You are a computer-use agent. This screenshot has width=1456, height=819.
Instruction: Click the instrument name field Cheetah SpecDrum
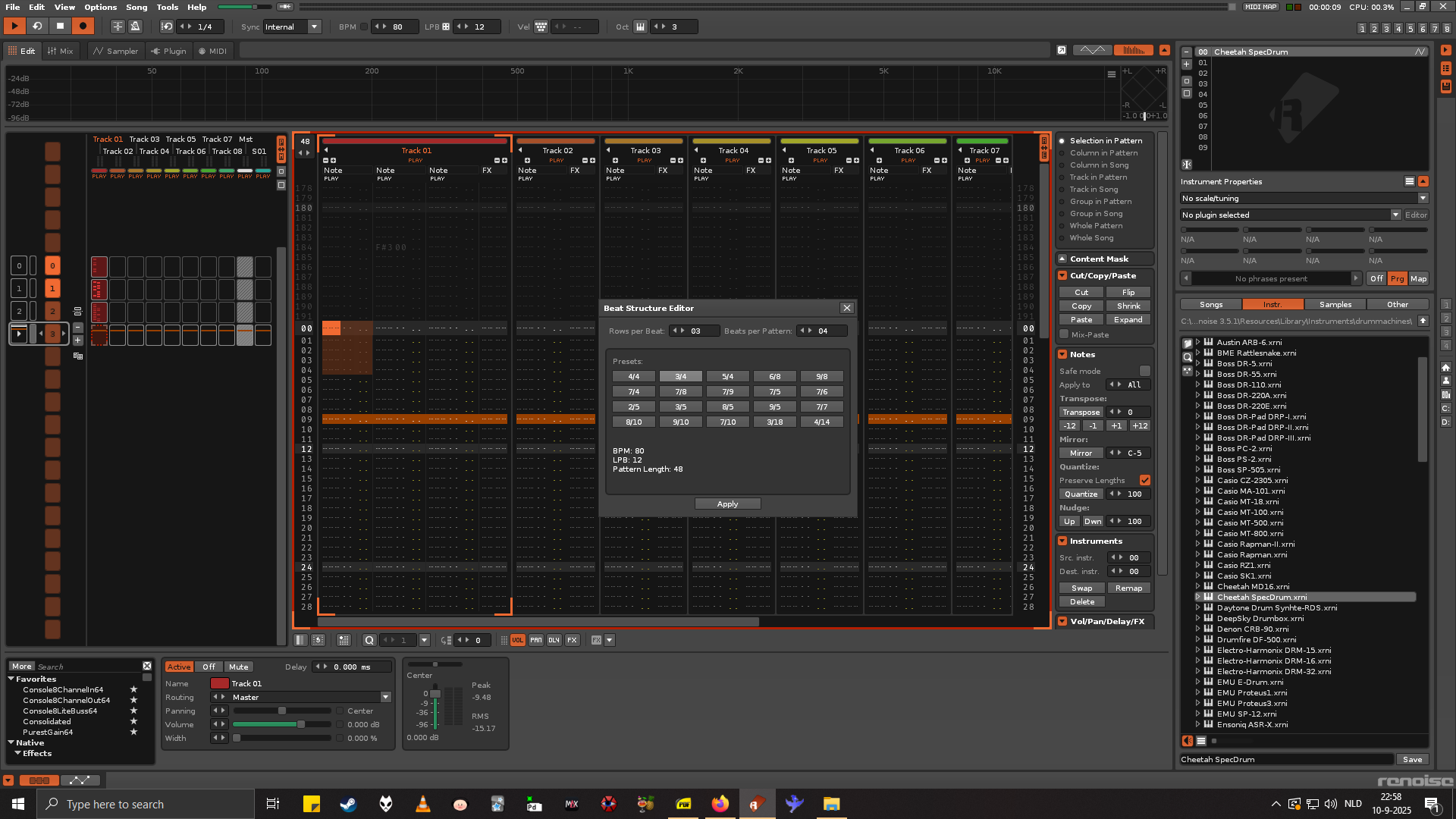coord(1286,760)
